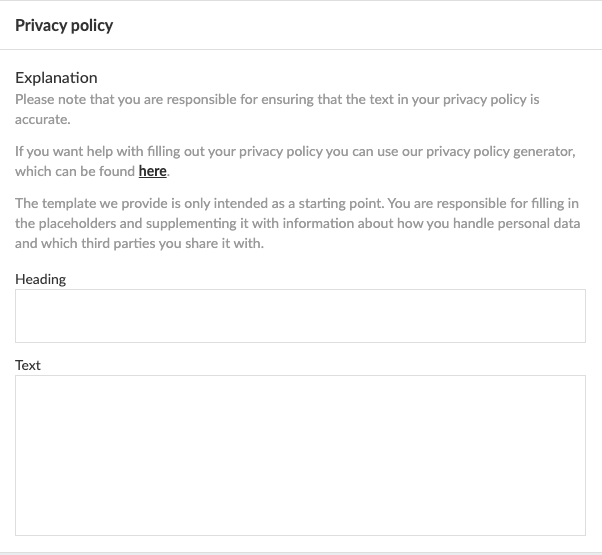Focus the large Text area box
The height and width of the screenshot is (555, 602).
pos(300,455)
